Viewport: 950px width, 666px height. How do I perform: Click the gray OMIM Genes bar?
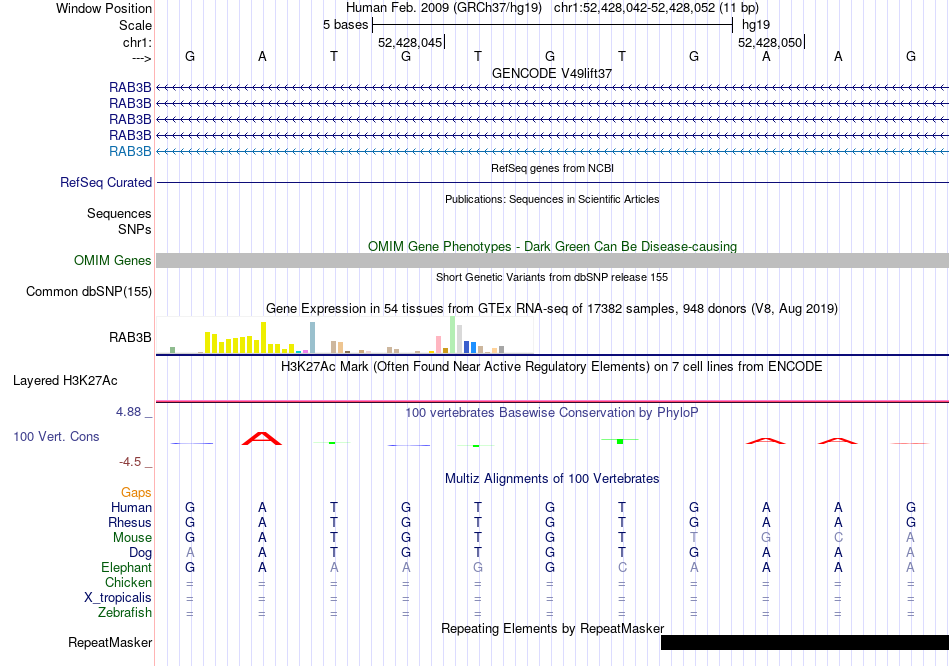pos(552,261)
